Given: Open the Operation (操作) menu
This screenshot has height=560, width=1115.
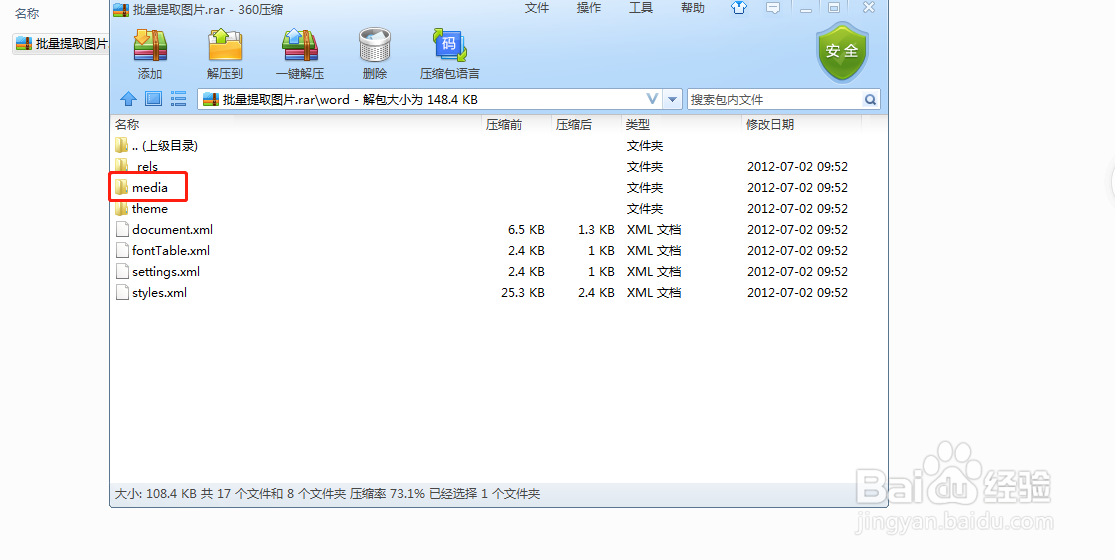Looking at the screenshot, I should [589, 8].
